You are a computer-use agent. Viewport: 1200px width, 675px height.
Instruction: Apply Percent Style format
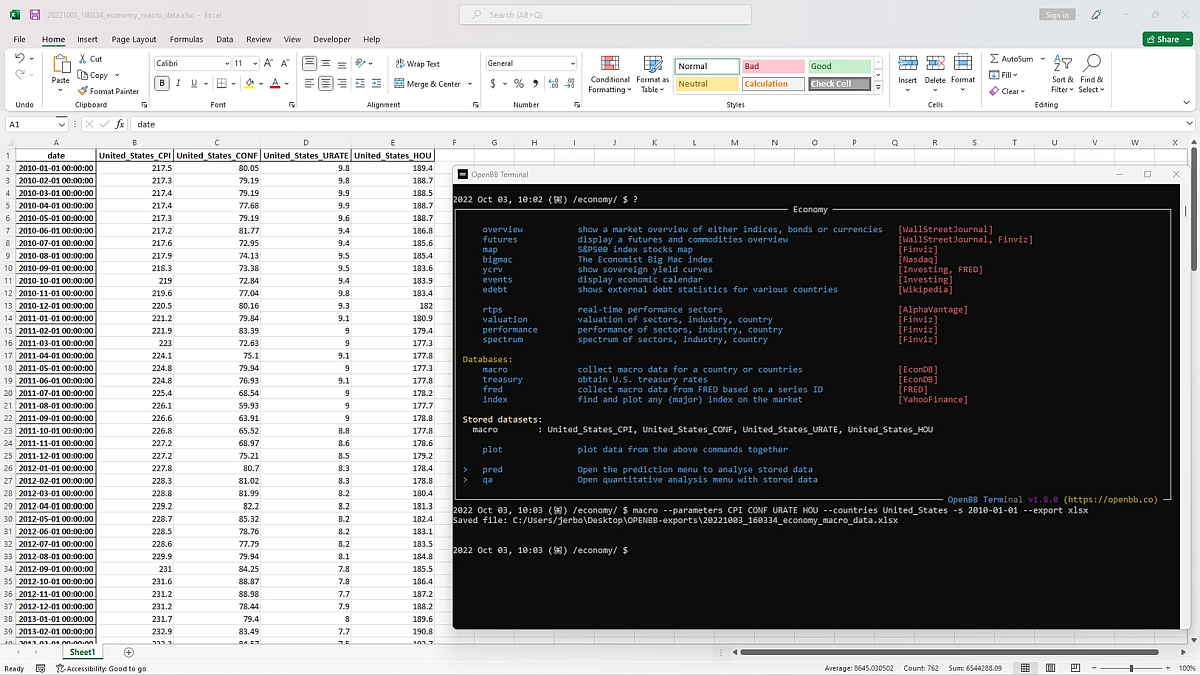click(519, 84)
